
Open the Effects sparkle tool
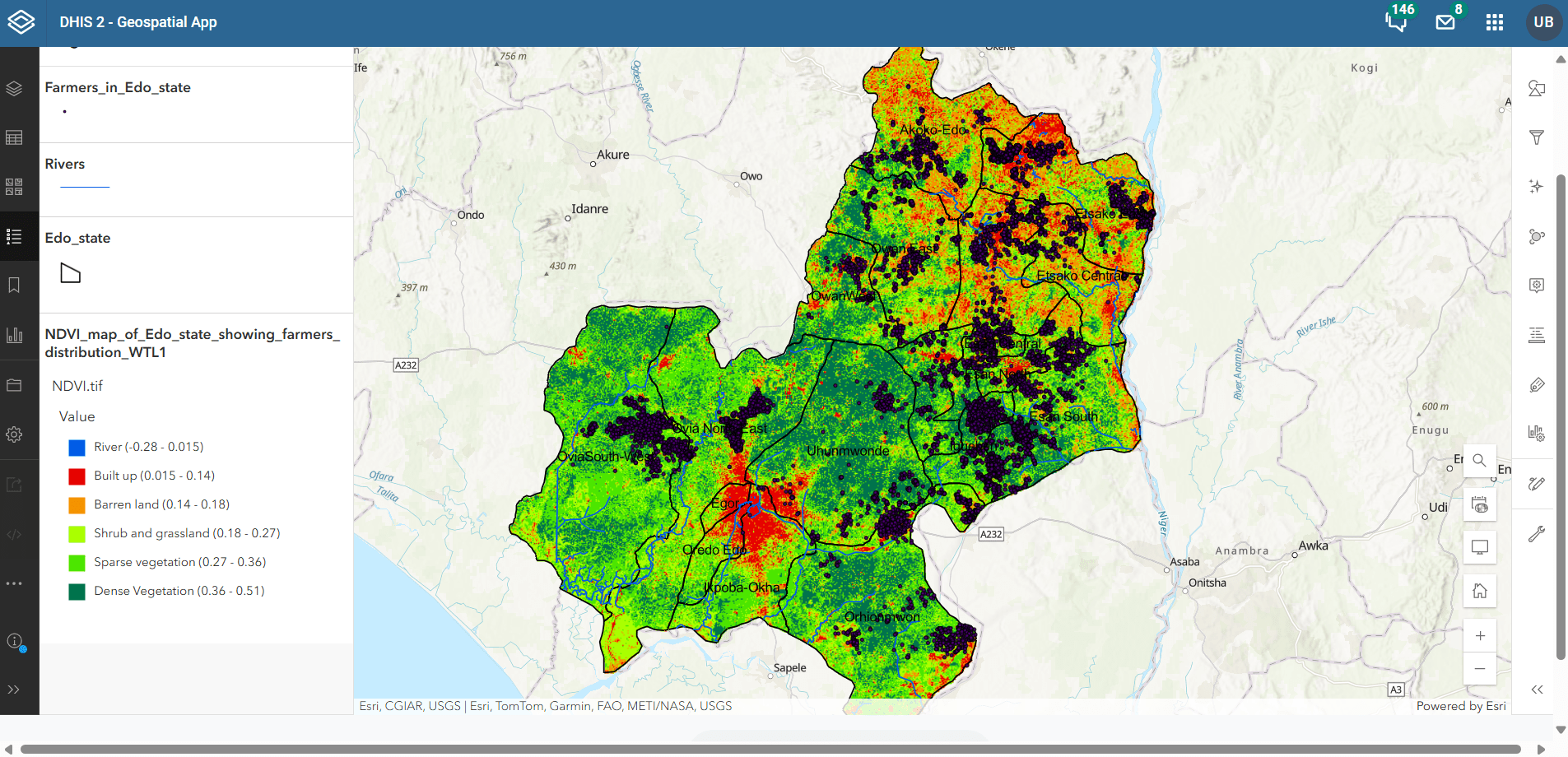point(1536,187)
